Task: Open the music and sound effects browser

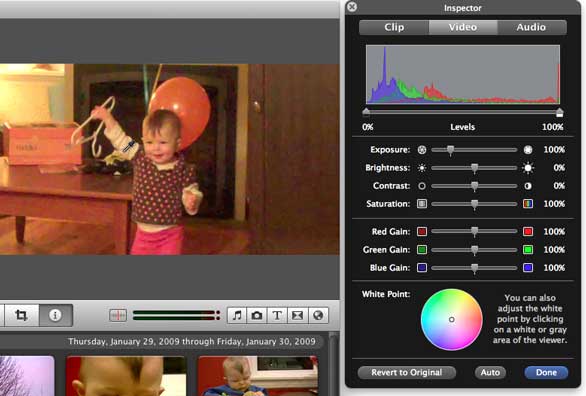Action: [237, 315]
